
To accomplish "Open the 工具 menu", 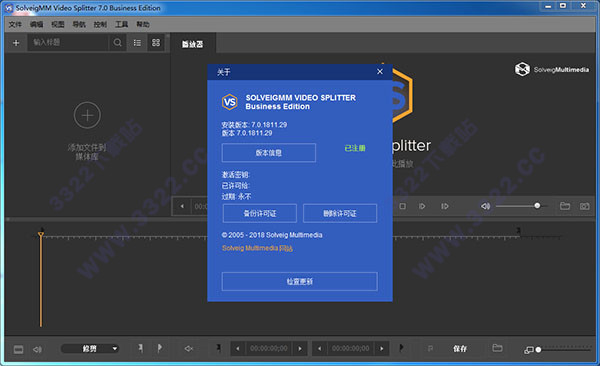I will click(x=122, y=25).
